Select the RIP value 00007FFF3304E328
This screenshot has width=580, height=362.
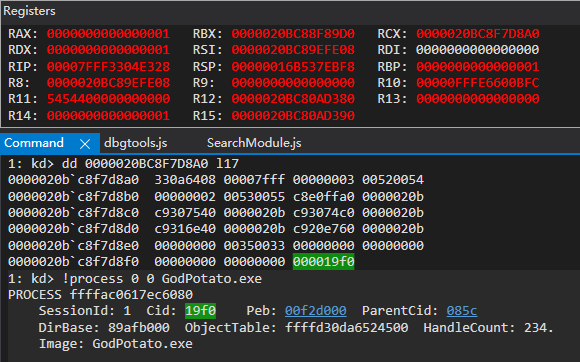pos(108,67)
